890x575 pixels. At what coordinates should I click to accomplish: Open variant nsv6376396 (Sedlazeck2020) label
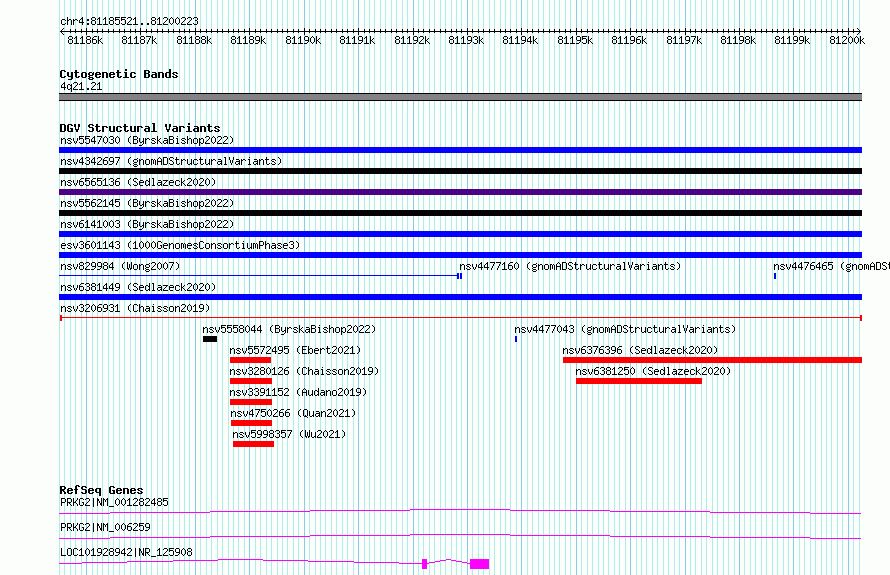pyautogui.click(x=640, y=350)
